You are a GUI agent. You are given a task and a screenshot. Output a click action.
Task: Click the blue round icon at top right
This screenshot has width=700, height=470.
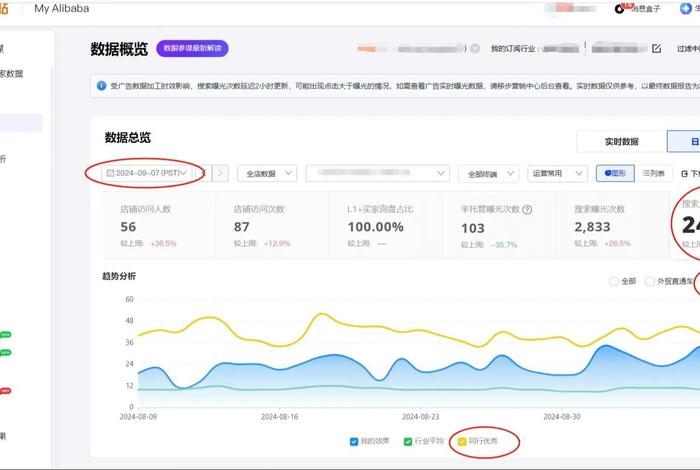[x=686, y=8]
